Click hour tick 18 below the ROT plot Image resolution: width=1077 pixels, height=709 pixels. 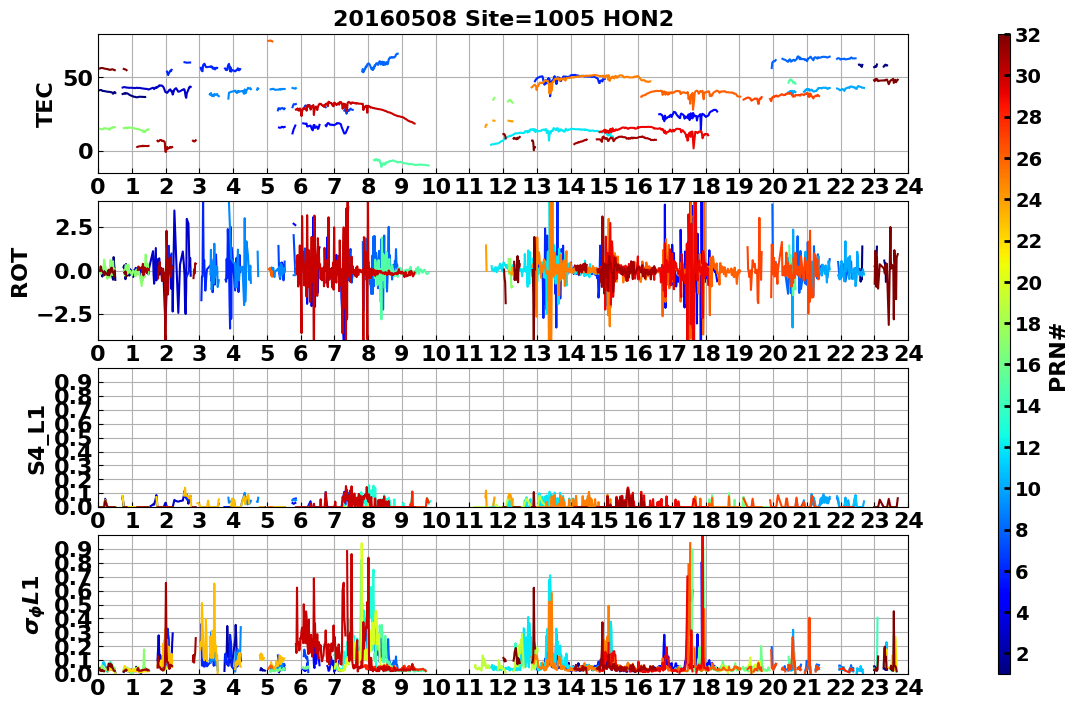click(705, 353)
